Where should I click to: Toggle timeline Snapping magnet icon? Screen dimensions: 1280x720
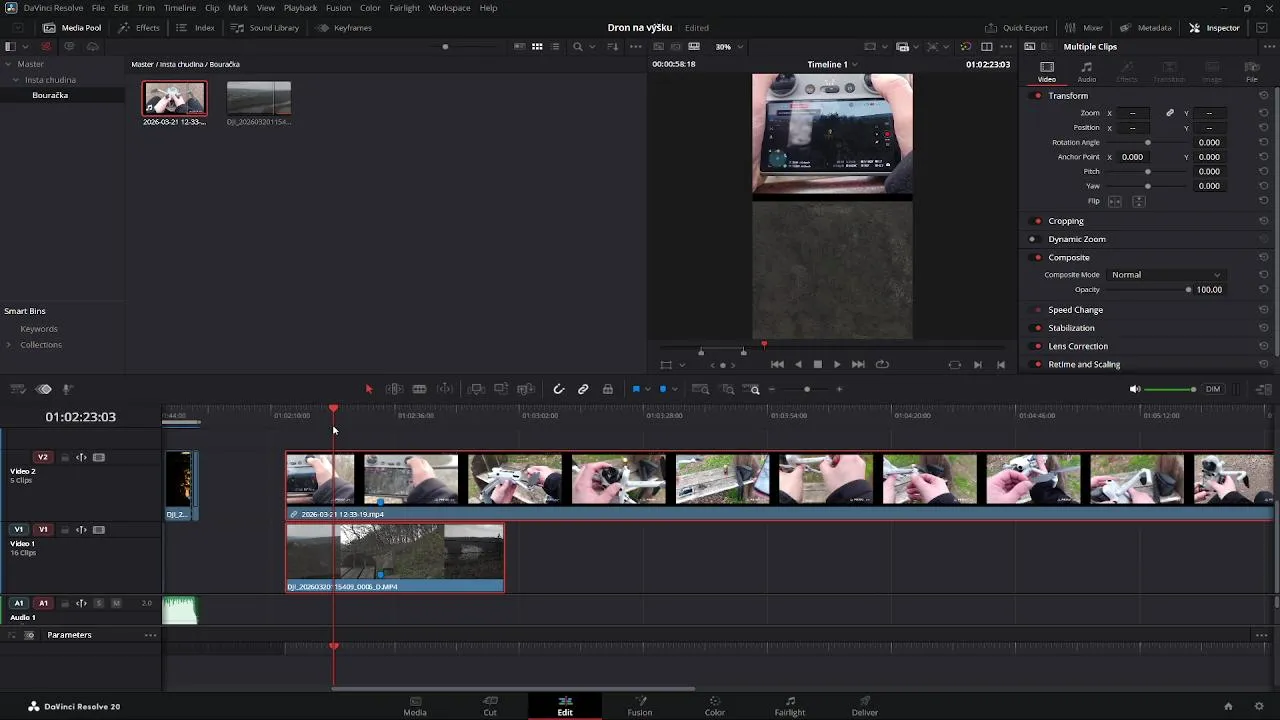(559, 389)
